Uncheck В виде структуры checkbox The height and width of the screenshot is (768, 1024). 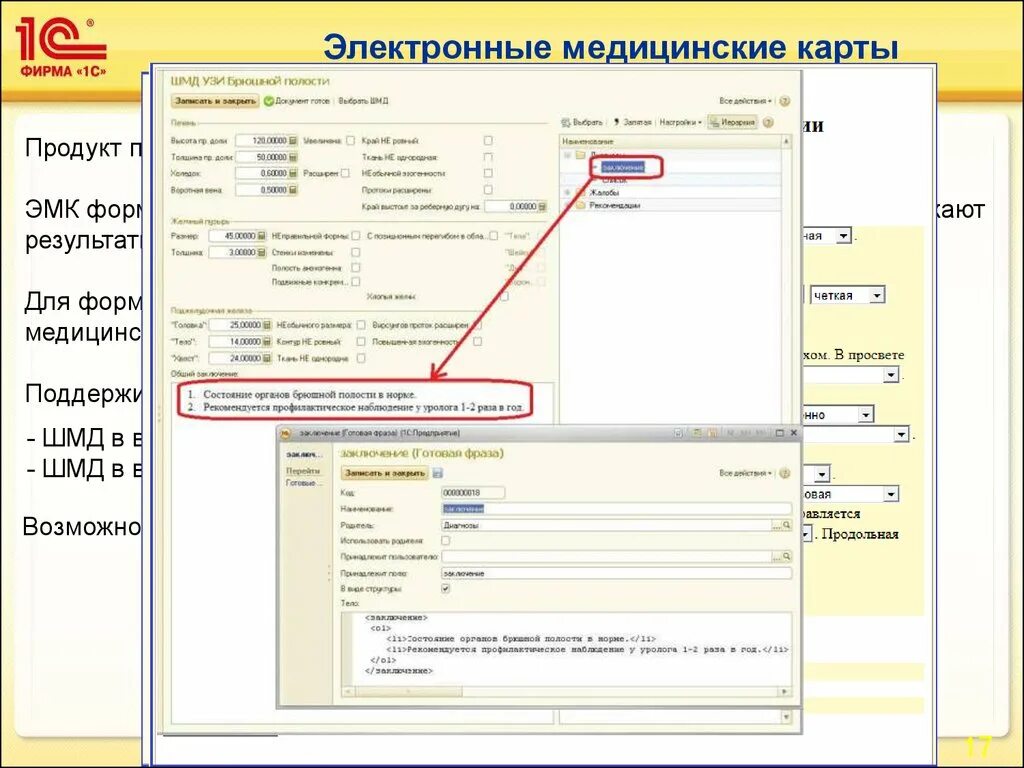445,588
